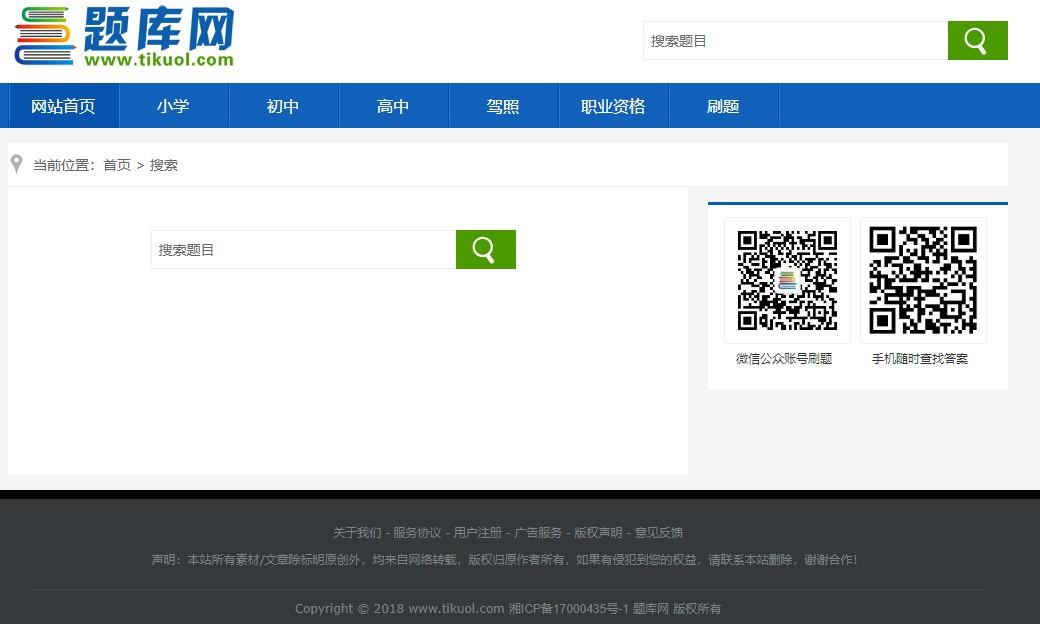
Task: Go to the 初中 section
Action: 283,106
